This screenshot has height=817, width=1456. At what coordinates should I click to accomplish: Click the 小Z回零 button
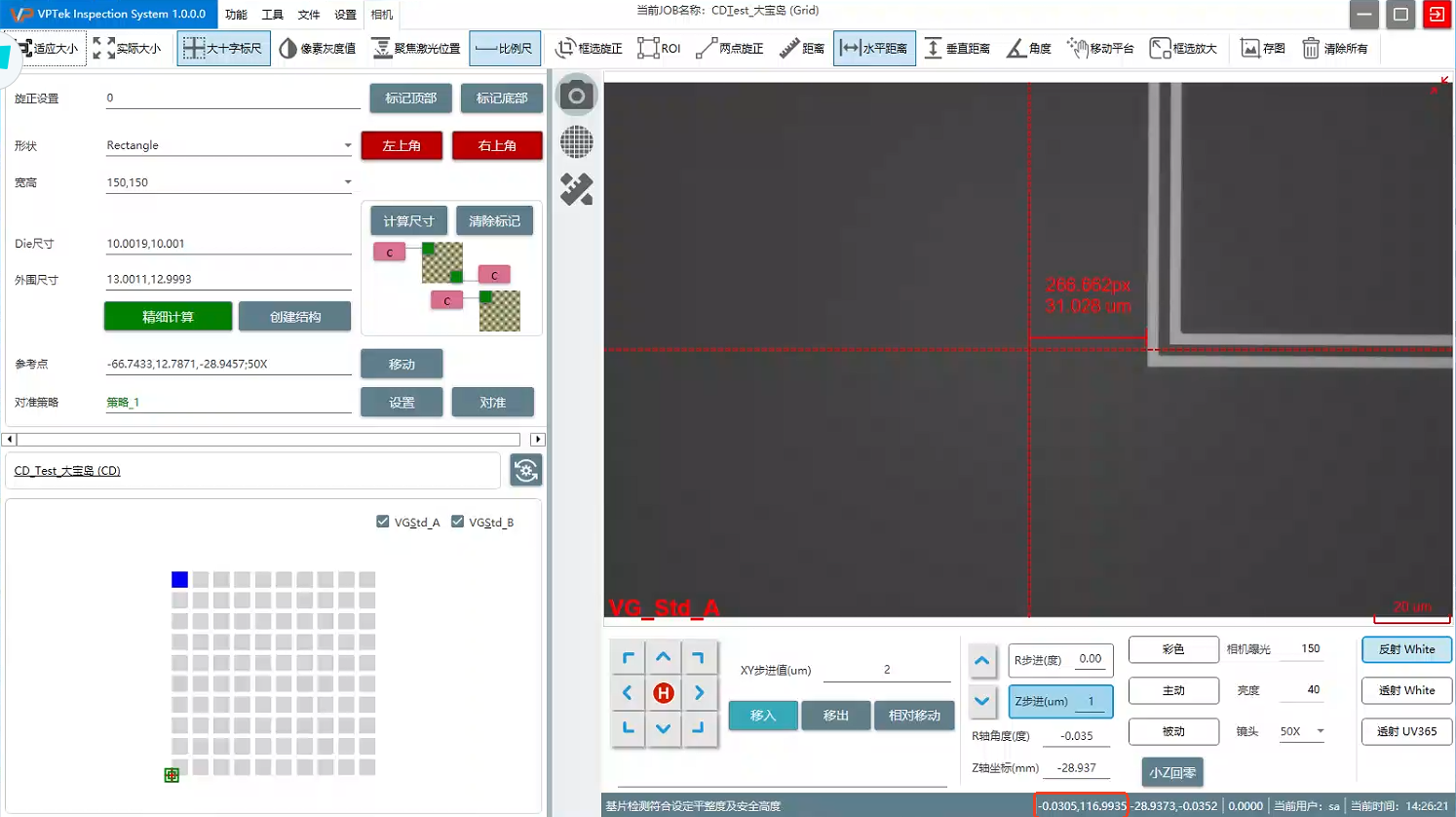1171,772
